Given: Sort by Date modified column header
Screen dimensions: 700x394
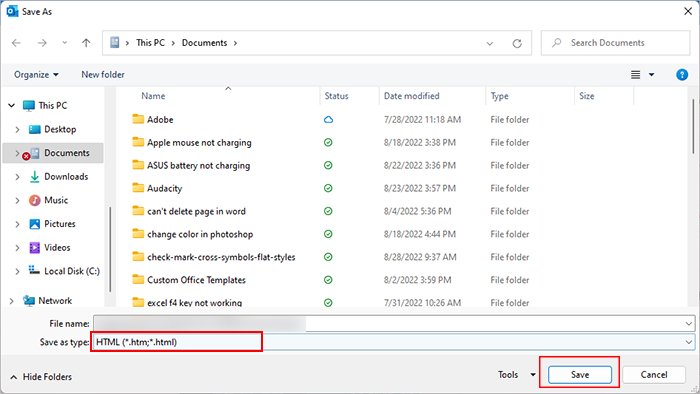Looking at the screenshot, I should [411, 96].
